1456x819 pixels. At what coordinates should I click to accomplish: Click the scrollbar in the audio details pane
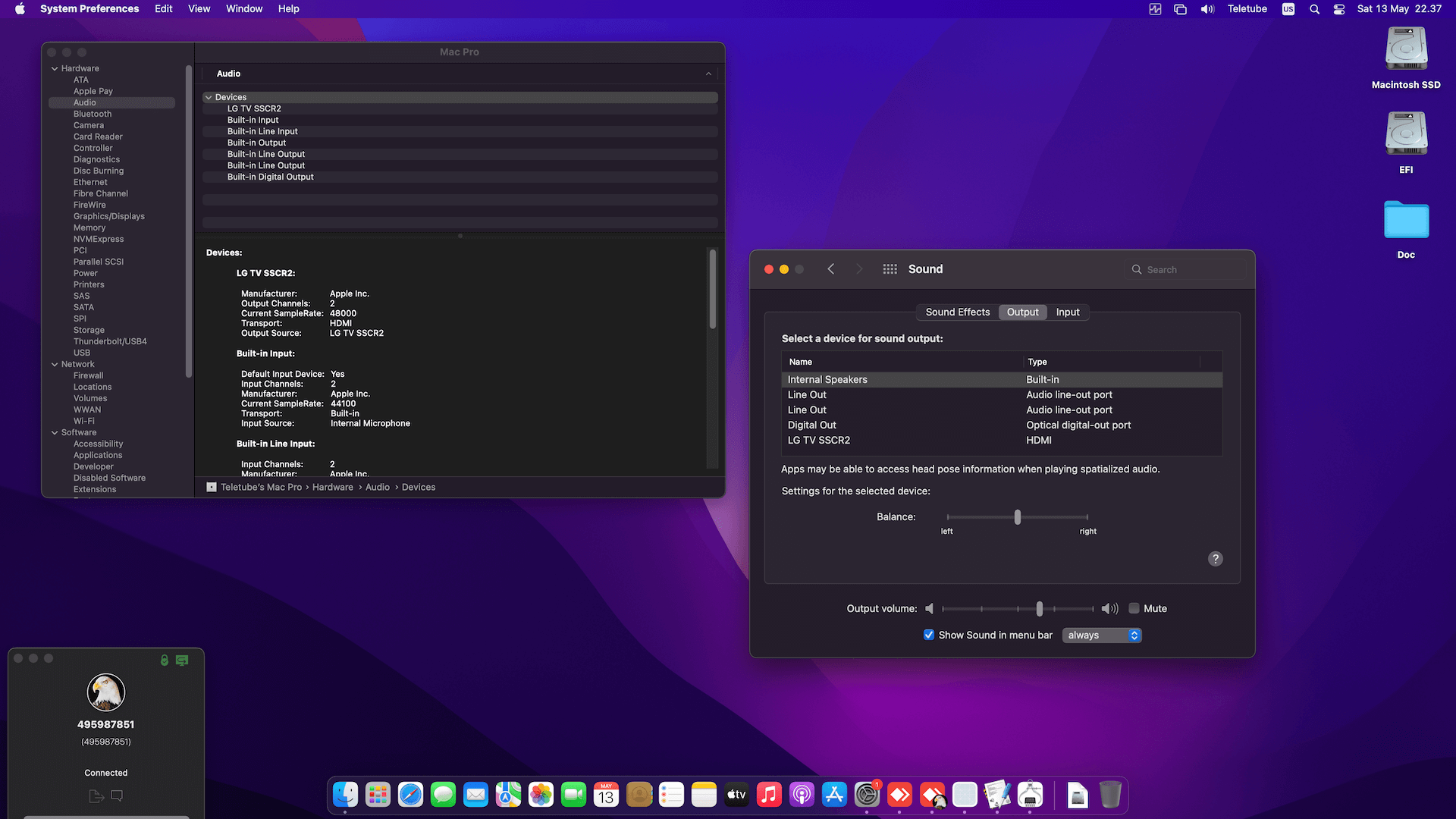(713, 289)
